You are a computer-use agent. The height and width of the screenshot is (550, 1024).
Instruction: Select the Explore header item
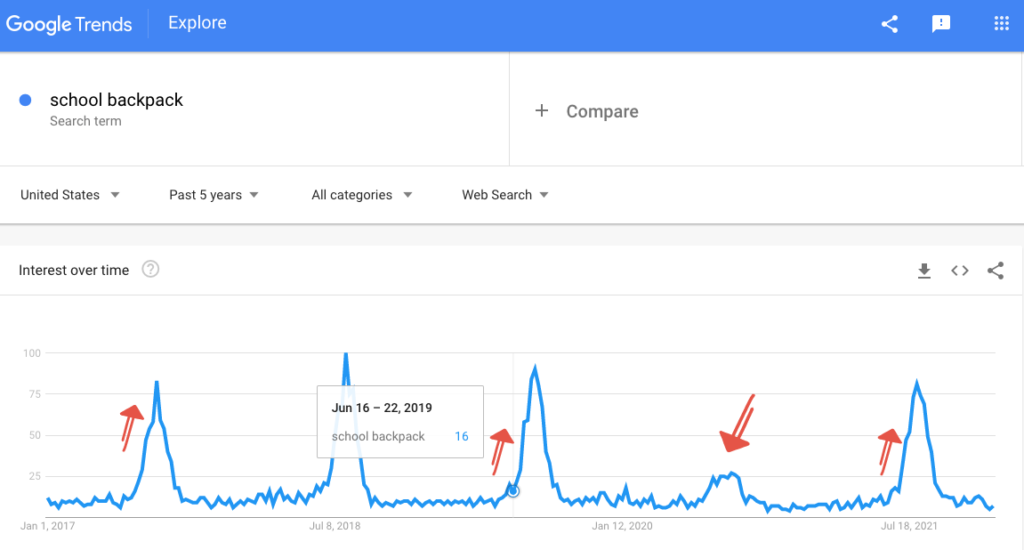197,24
